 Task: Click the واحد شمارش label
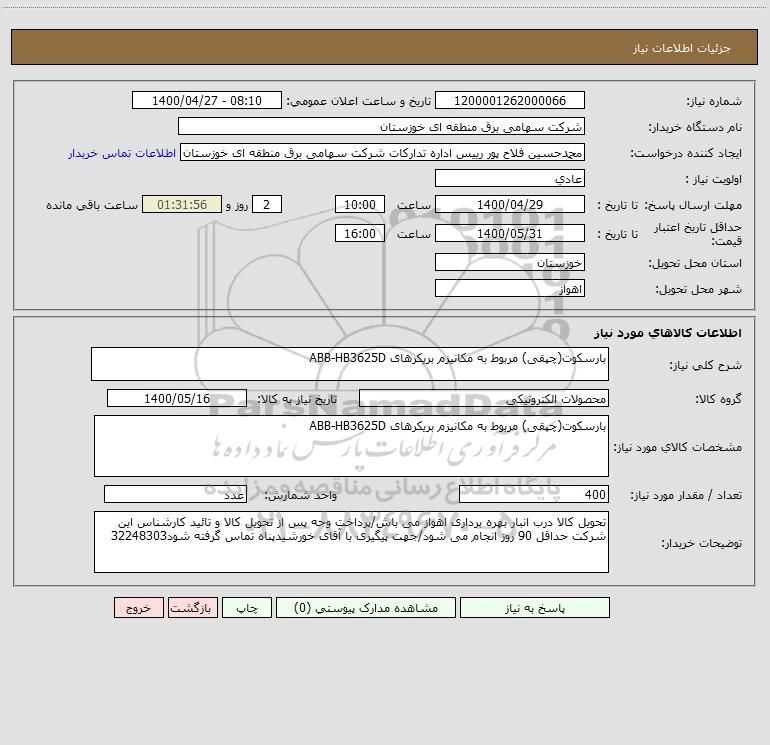pyautogui.click(x=301, y=496)
